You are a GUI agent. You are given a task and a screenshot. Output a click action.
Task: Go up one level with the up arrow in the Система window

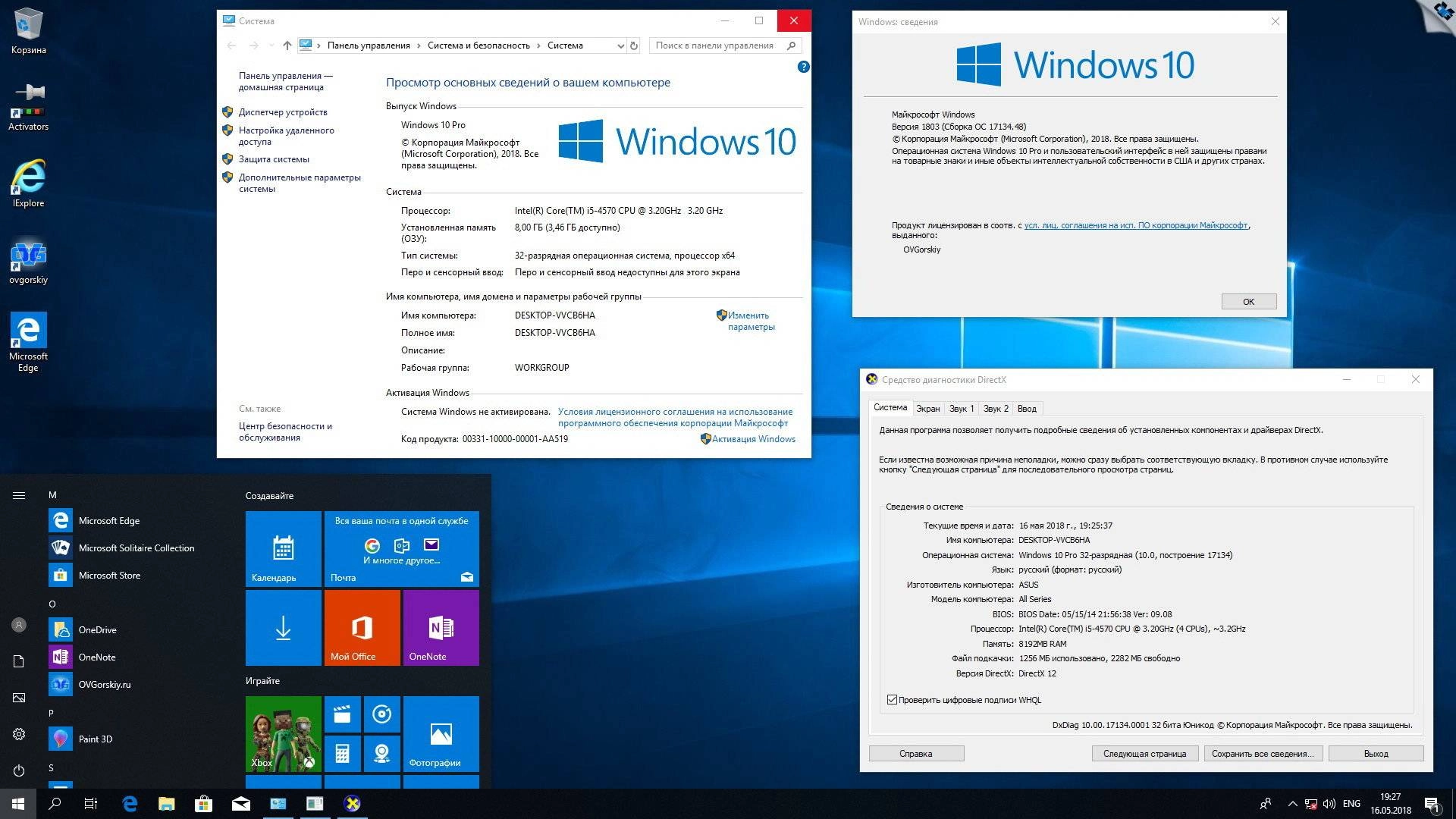coord(287,45)
